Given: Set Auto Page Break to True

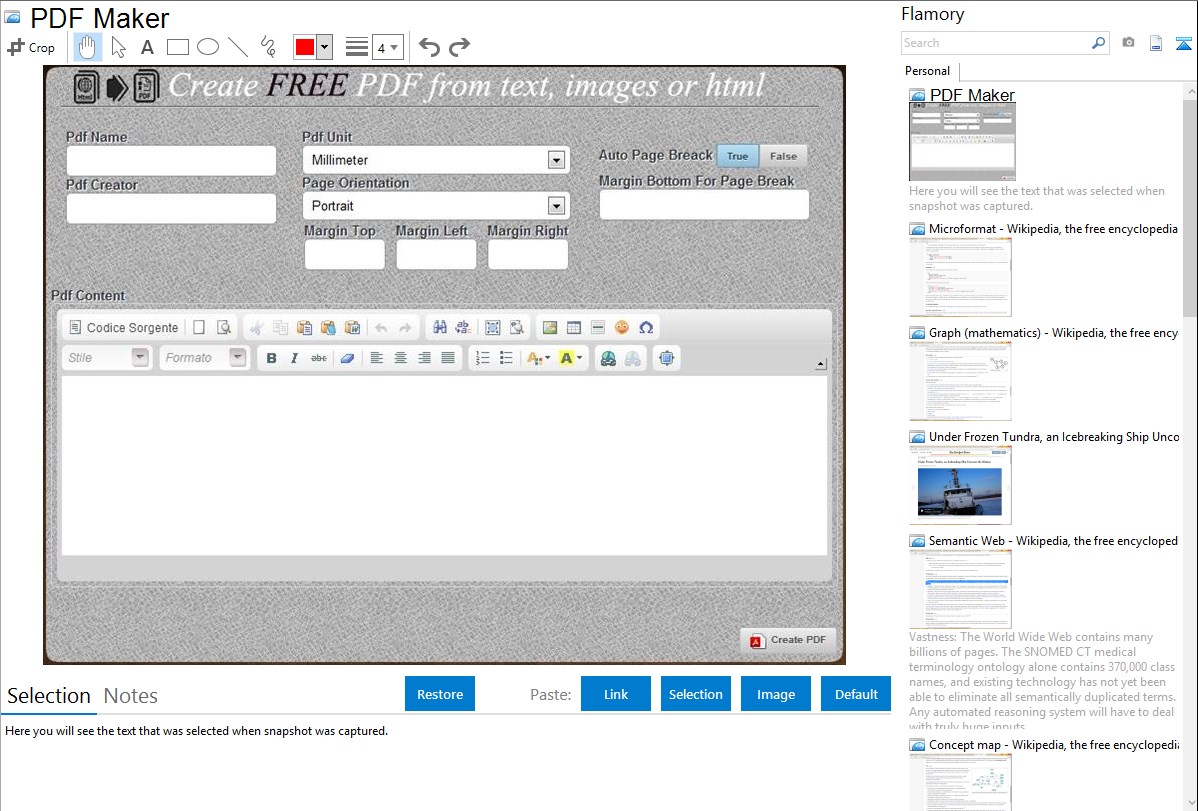Looking at the screenshot, I should tap(737, 156).
